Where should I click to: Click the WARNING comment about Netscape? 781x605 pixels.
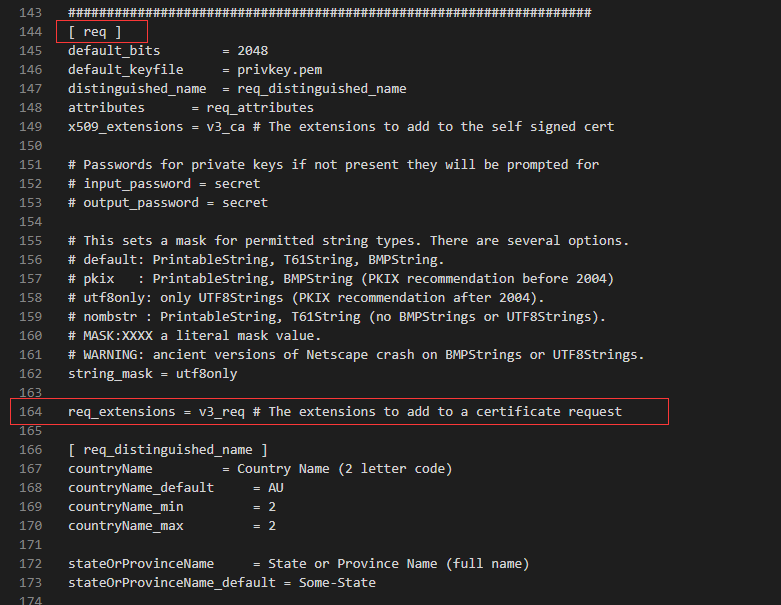(x=356, y=355)
